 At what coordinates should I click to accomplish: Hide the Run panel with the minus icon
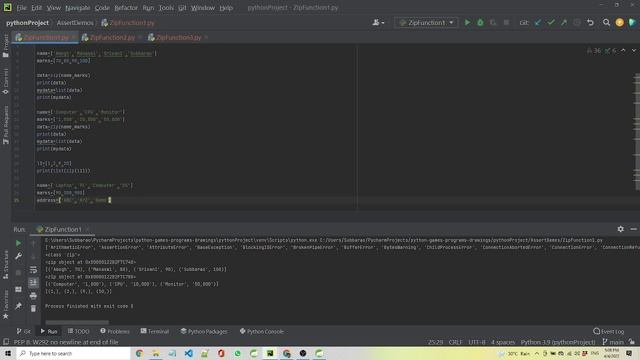[x=633, y=229]
